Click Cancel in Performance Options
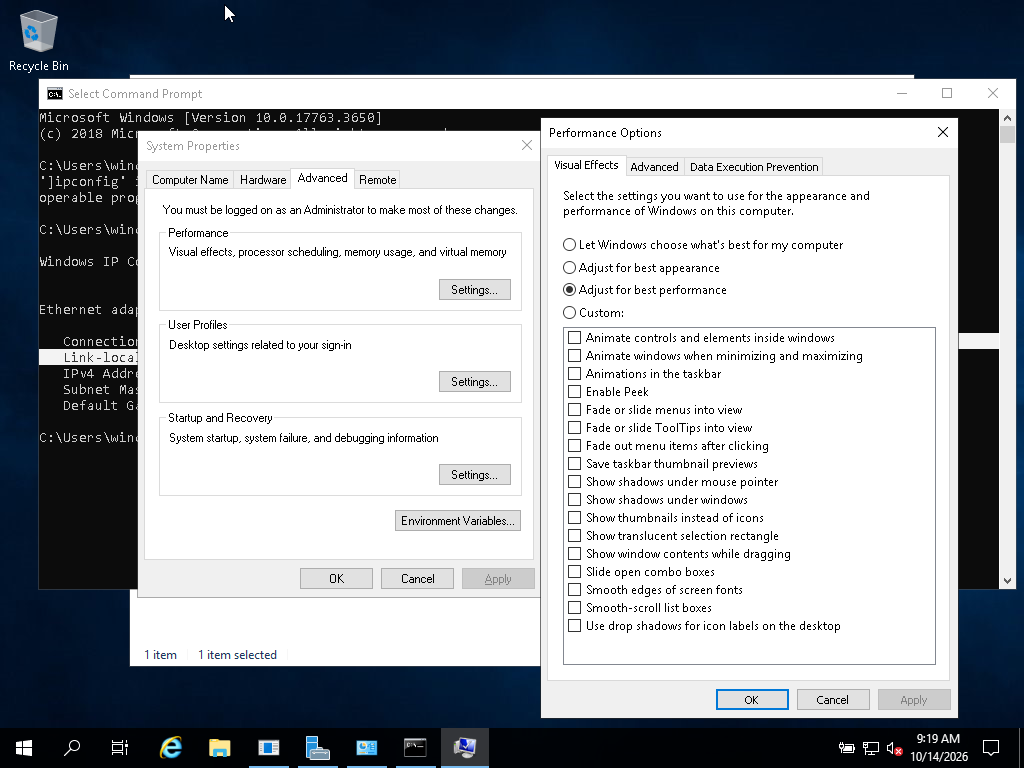This screenshot has width=1024, height=768. pos(833,699)
